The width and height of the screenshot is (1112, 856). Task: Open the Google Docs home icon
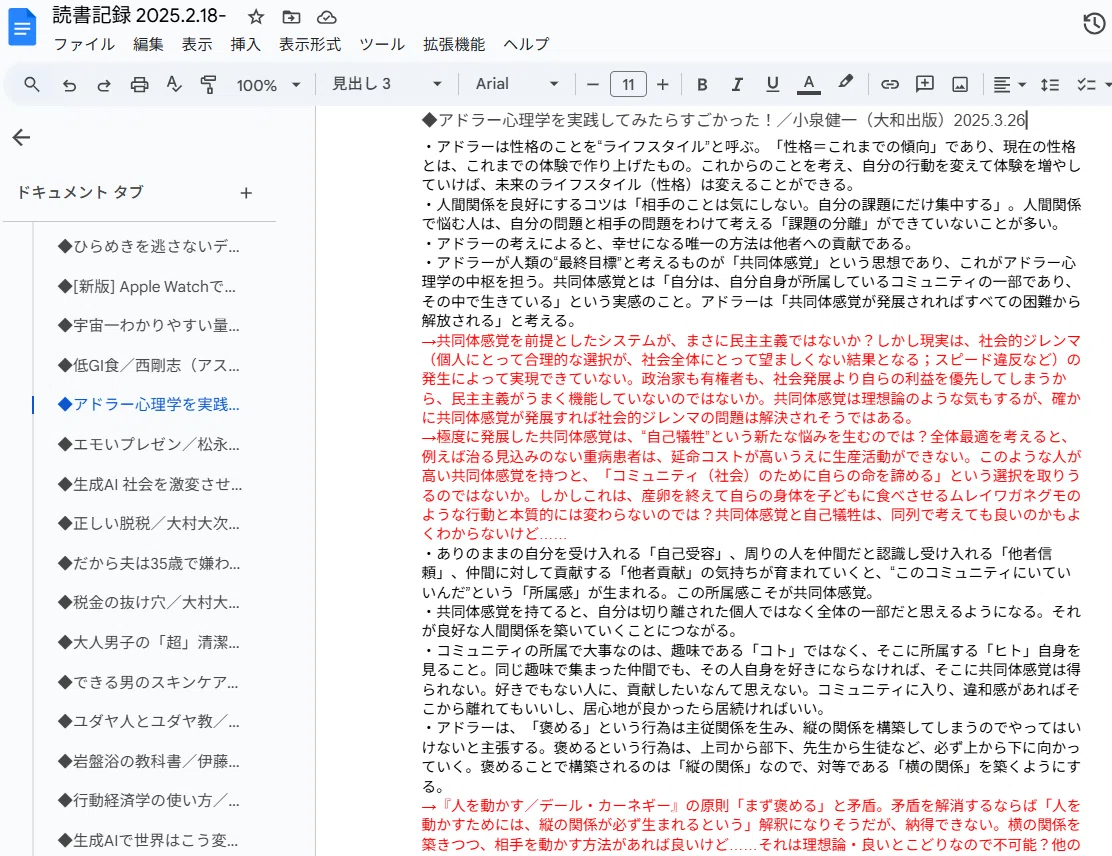point(22,27)
